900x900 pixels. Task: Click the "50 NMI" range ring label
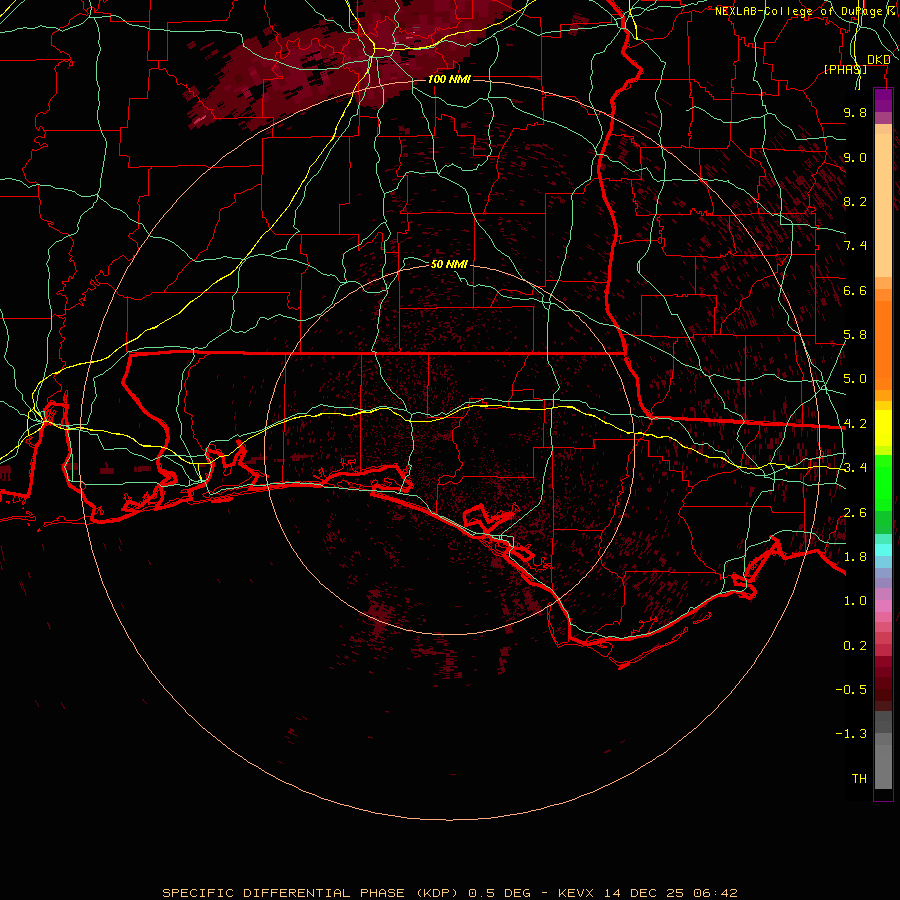pyautogui.click(x=449, y=264)
